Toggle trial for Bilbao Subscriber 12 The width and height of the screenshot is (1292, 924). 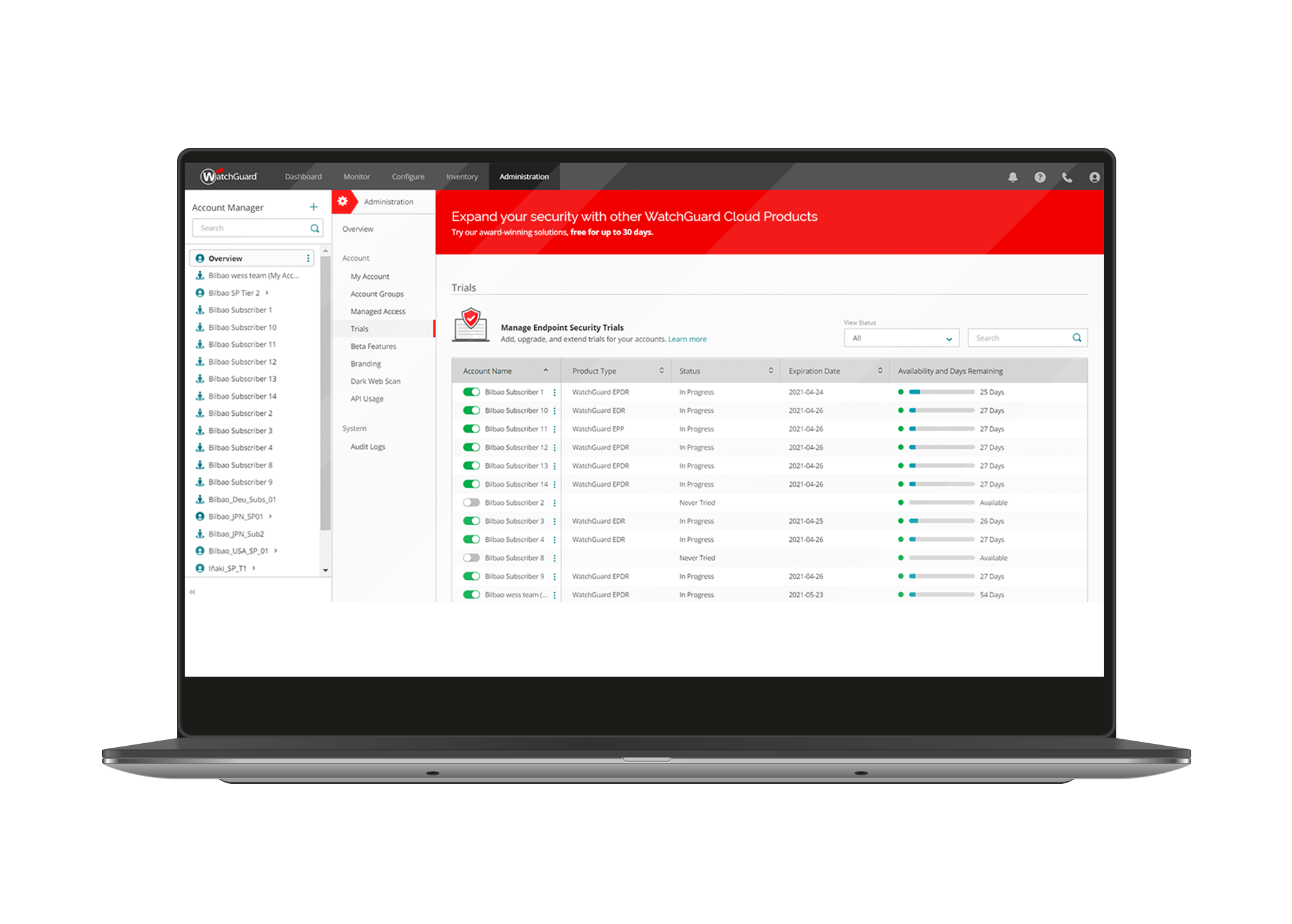tap(472, 447)
